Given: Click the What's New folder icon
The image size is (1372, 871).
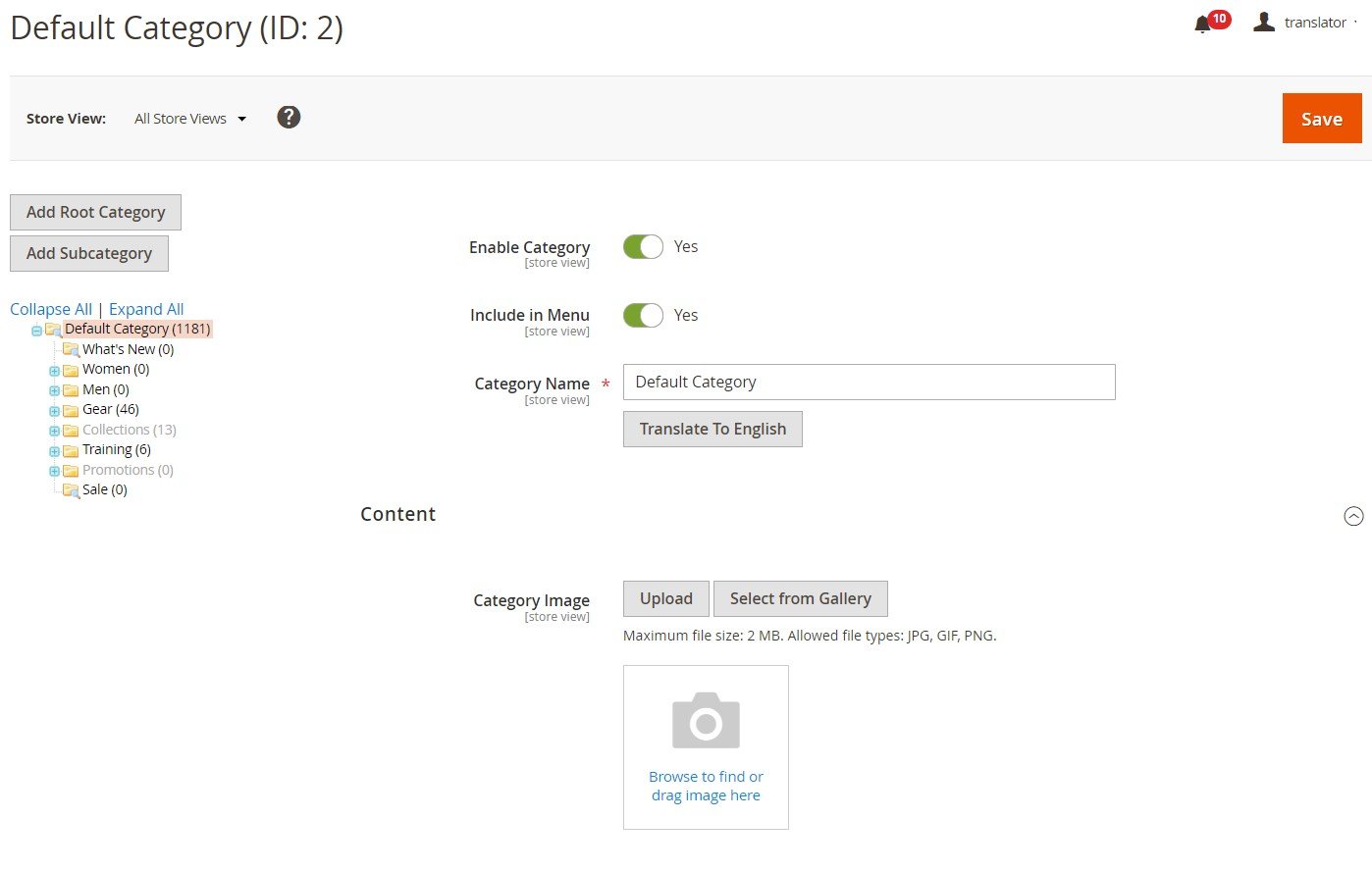Looking at the screenshot, I should [x=71, y=350].
